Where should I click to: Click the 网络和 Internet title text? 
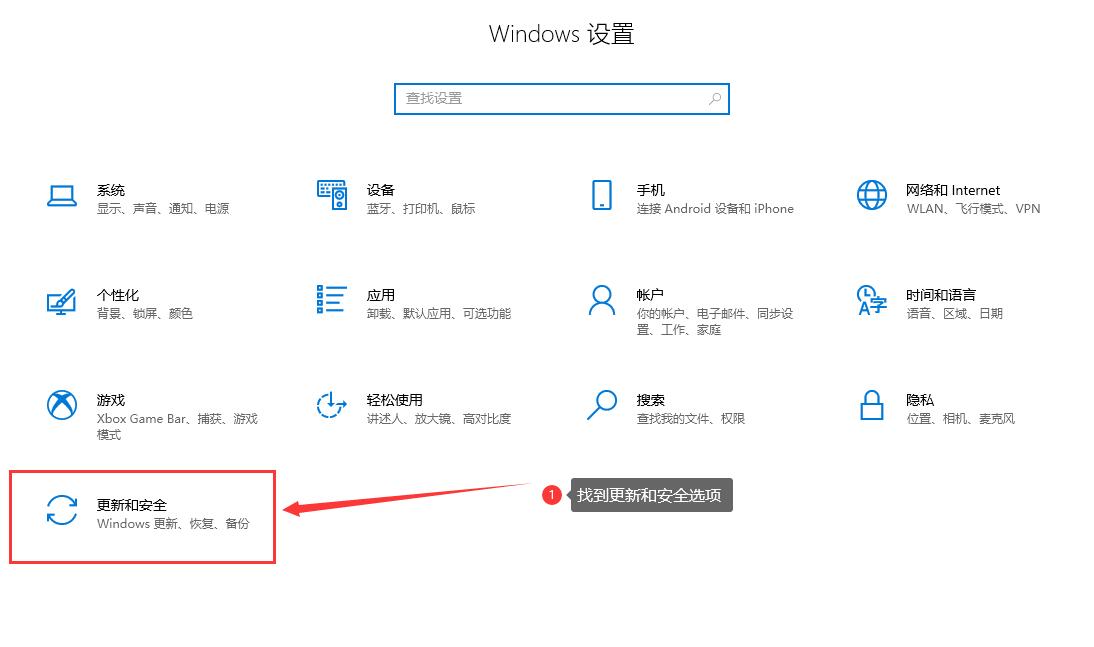pos(952,190)
